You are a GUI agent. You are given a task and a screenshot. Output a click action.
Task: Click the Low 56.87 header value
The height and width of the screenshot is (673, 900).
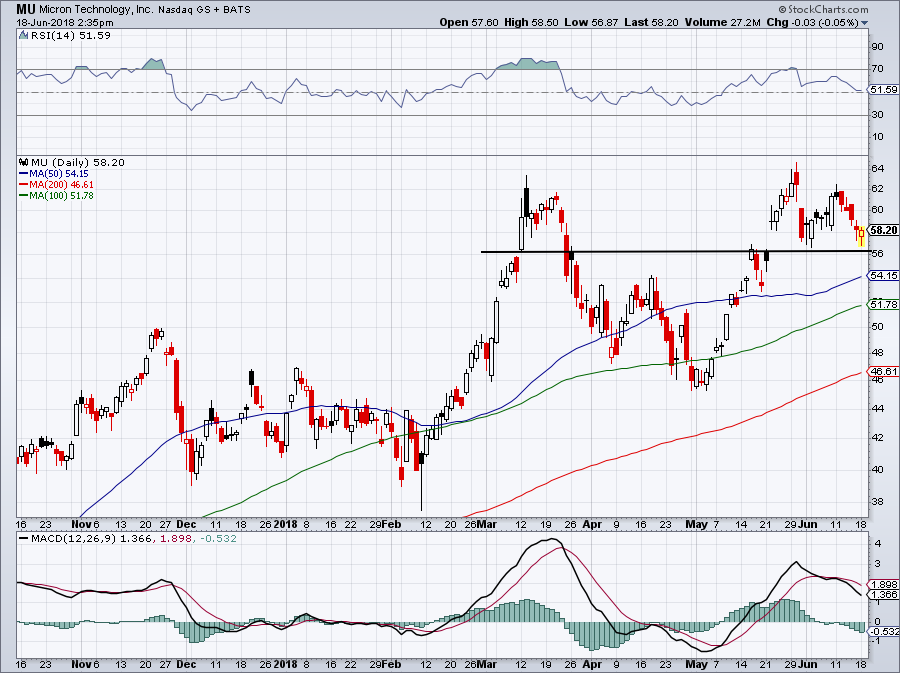(x=591, y=22)
